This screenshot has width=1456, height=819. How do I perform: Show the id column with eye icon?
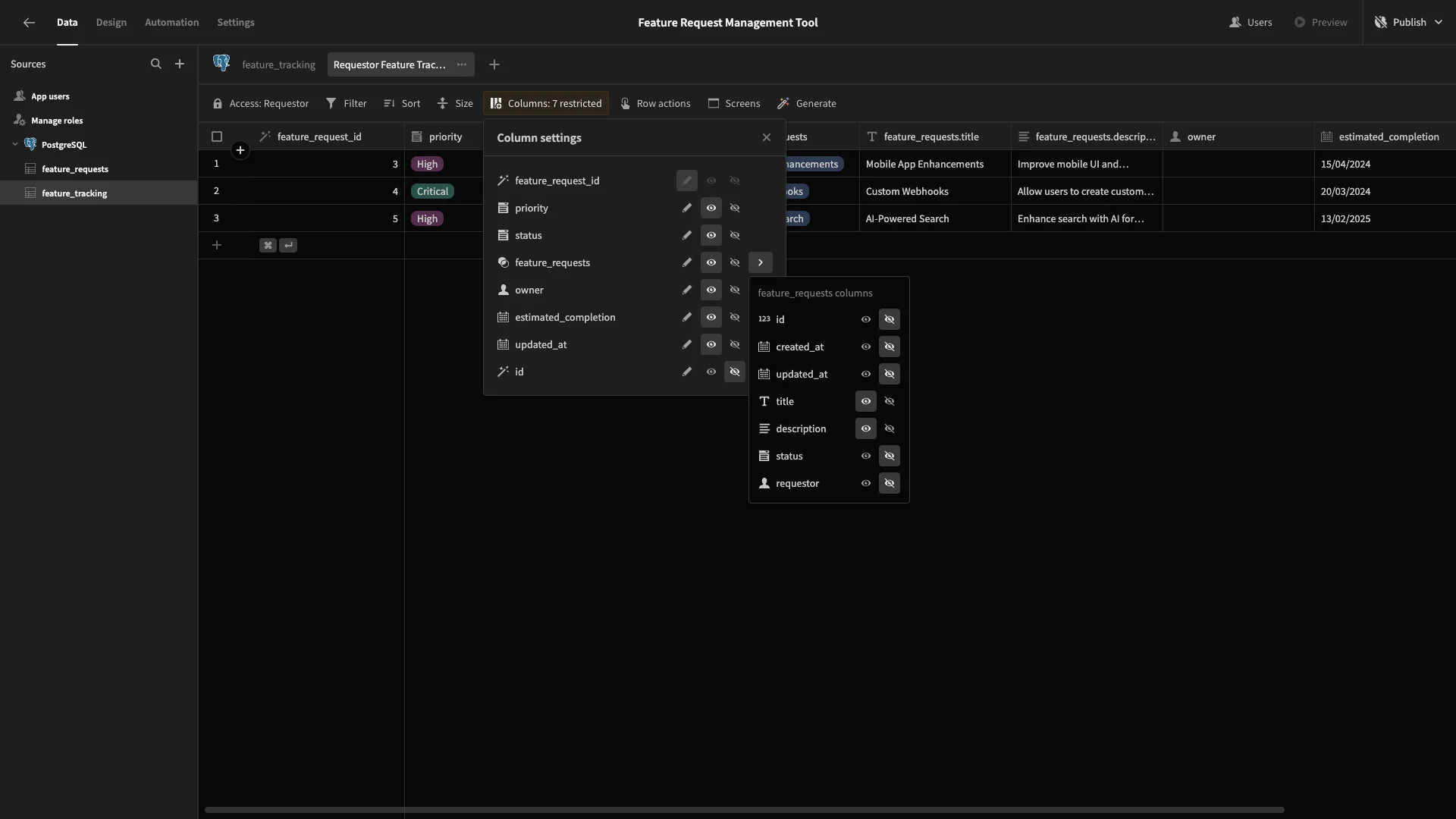pyautogui.click(x=711, y=372)
